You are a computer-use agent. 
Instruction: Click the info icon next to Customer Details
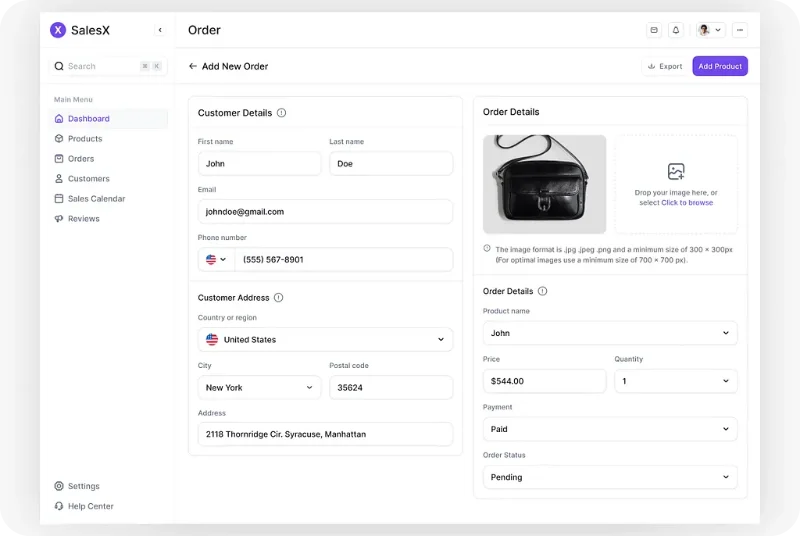(281, 113)
